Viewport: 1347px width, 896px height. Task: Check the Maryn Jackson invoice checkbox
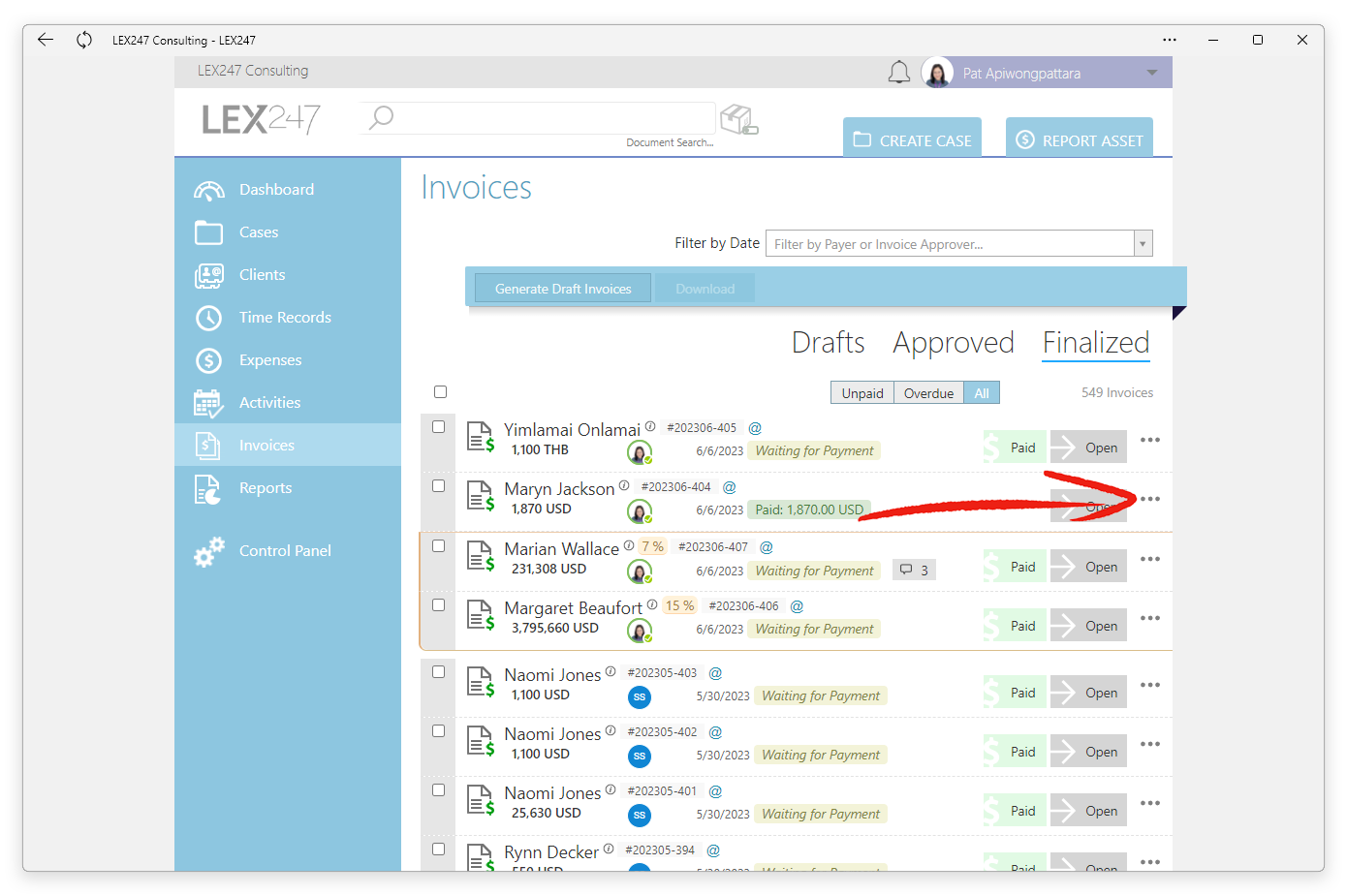pos(439,486)
